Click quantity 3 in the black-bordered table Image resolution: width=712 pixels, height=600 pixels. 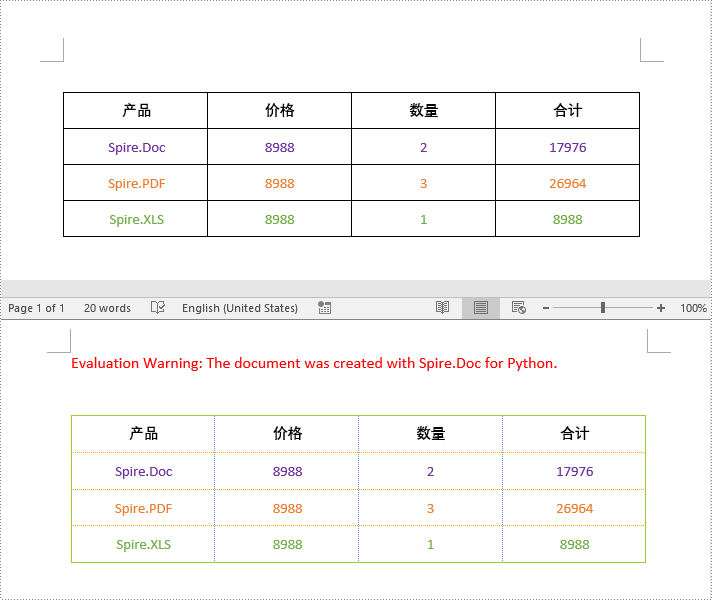424,183
